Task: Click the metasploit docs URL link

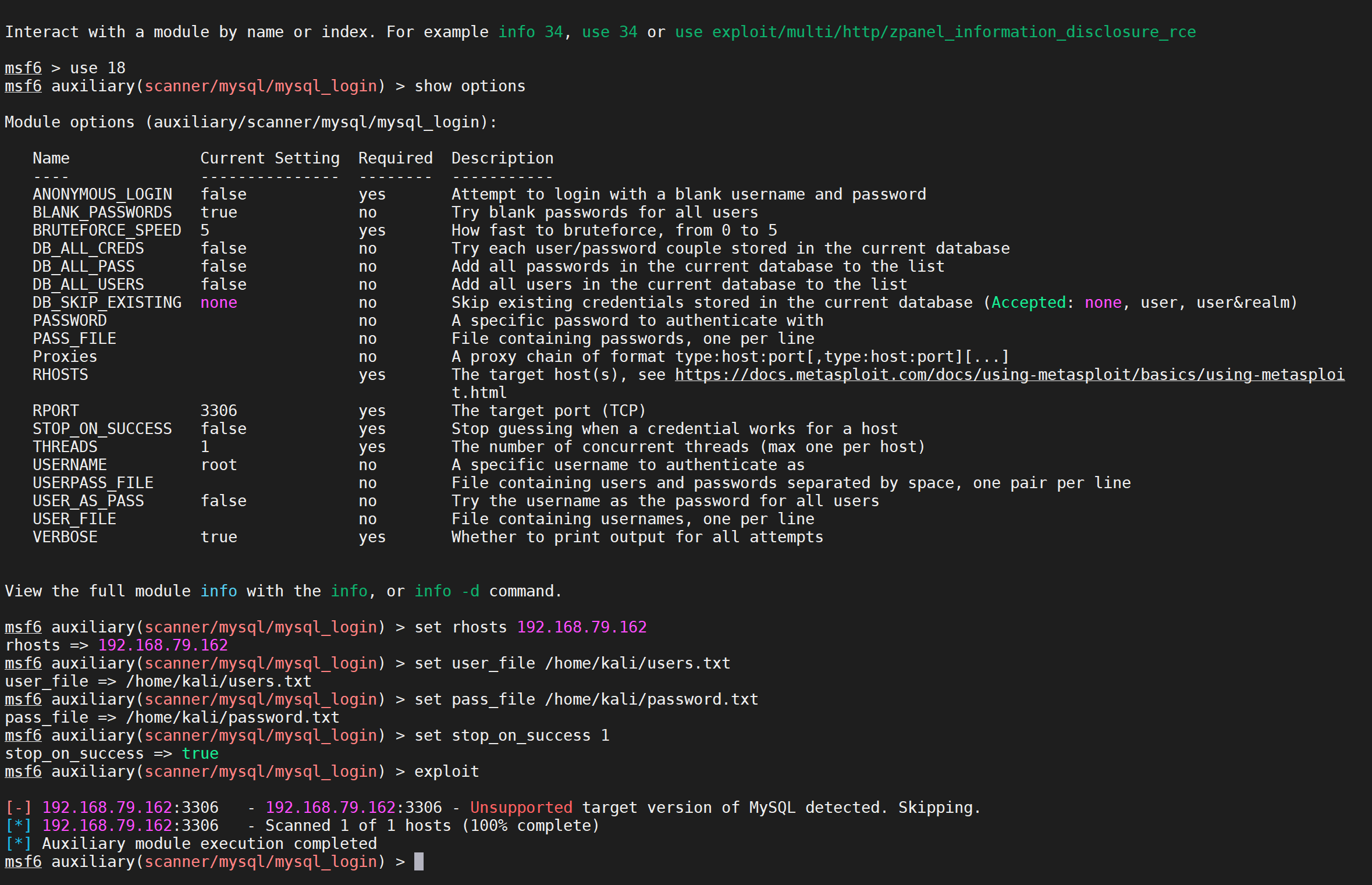Action: 1009,375
